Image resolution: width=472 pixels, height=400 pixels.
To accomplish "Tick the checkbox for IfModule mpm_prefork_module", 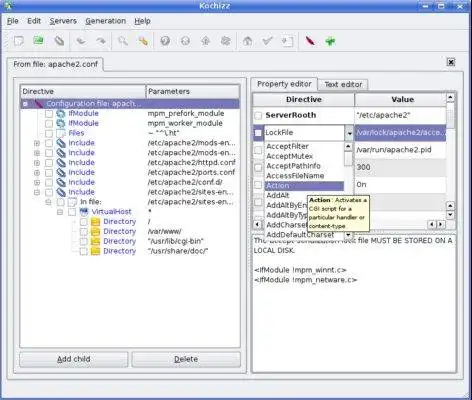I will point(49,114).
